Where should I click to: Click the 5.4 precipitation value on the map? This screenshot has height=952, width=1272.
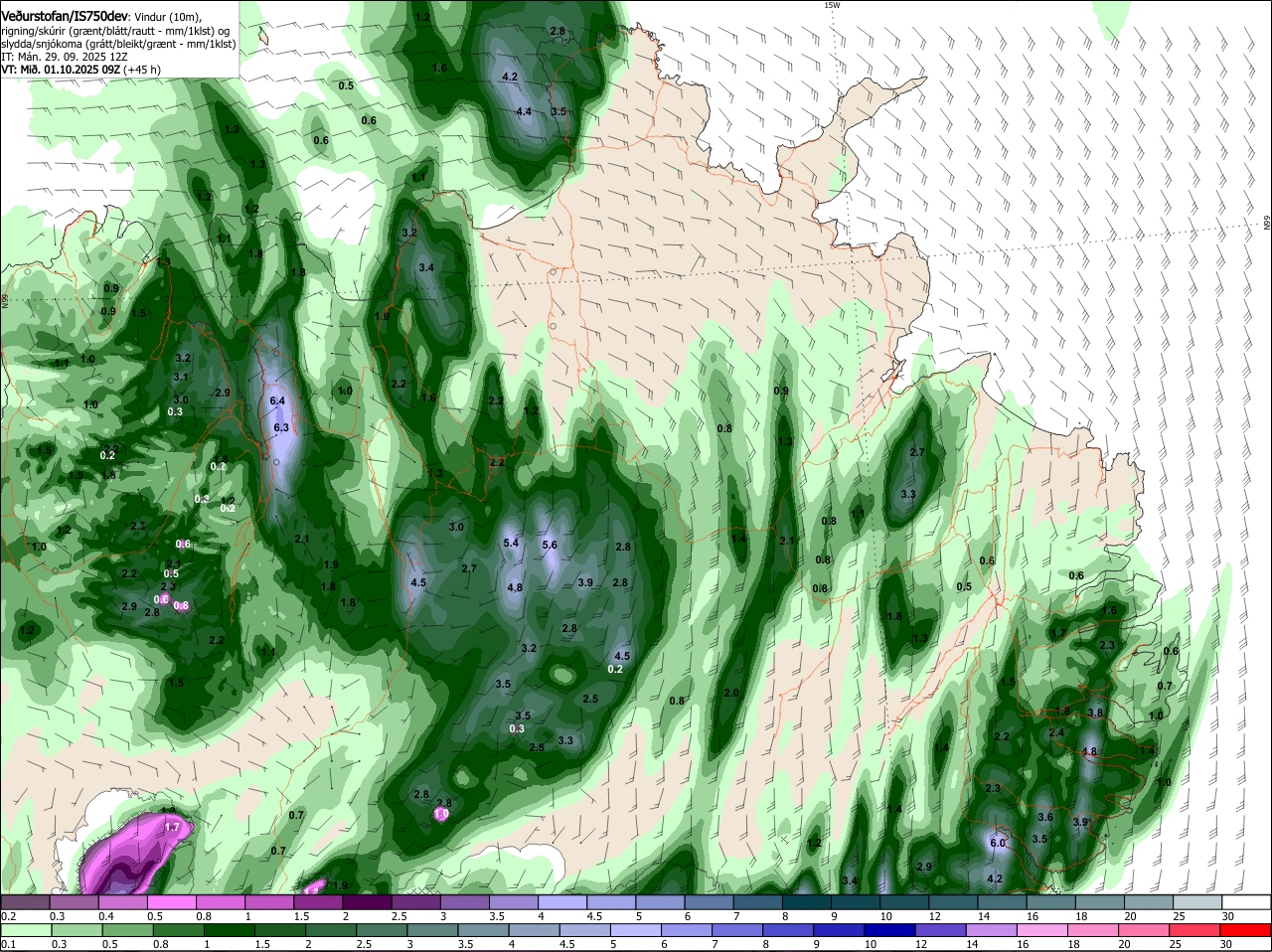pos(512,543)
